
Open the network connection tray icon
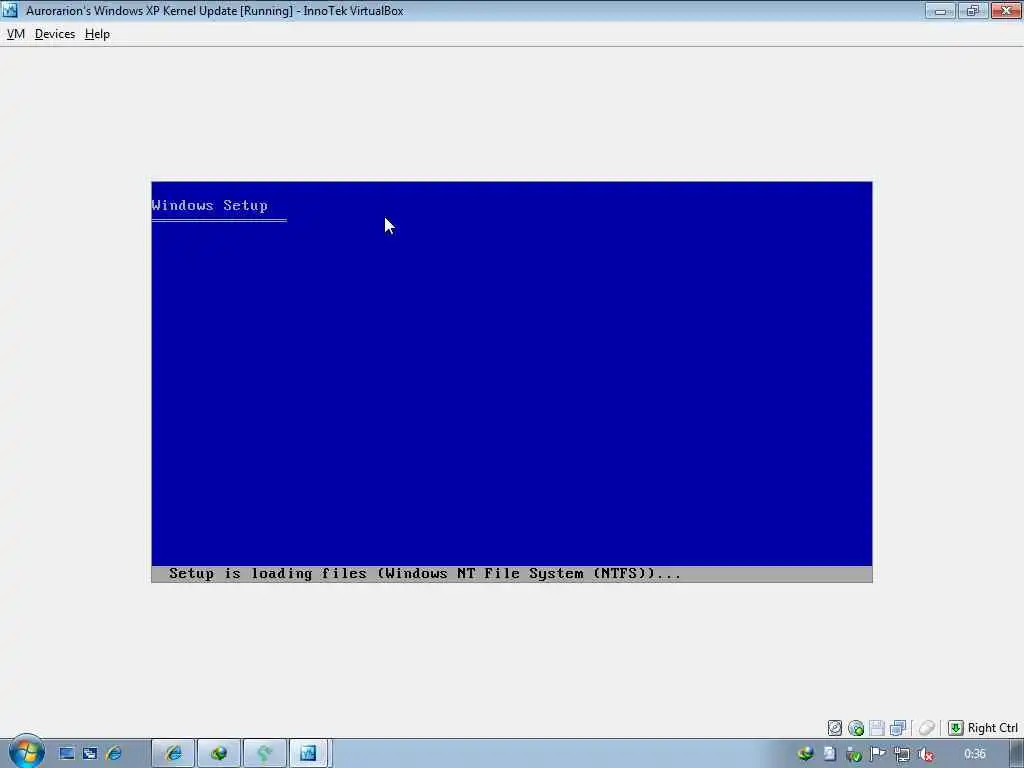click(902, 754)
